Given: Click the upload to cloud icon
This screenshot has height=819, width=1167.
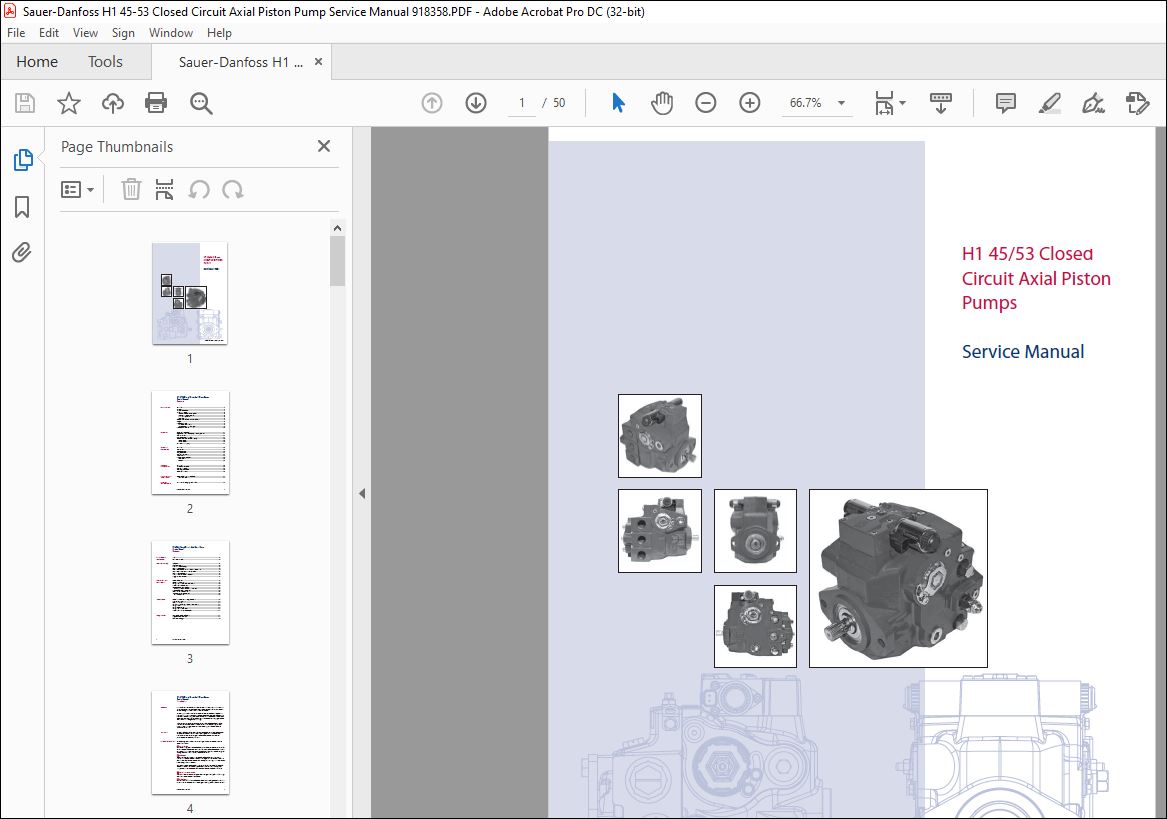Looking at the screenshot, I should coord(112,103).
